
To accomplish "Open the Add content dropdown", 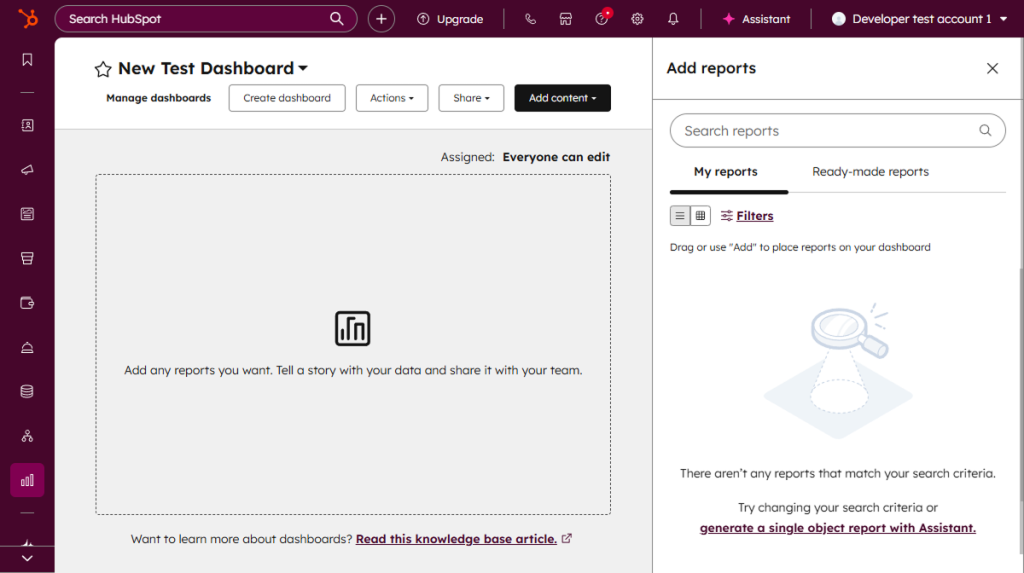I will [562, 98].
